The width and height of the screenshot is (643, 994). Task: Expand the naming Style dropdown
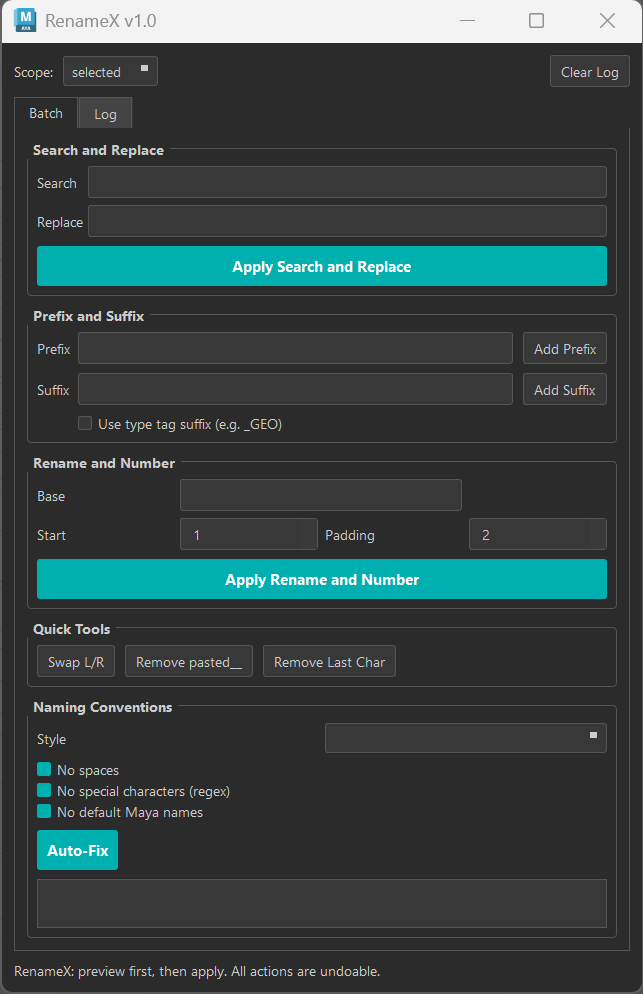(x=465, y=739)
